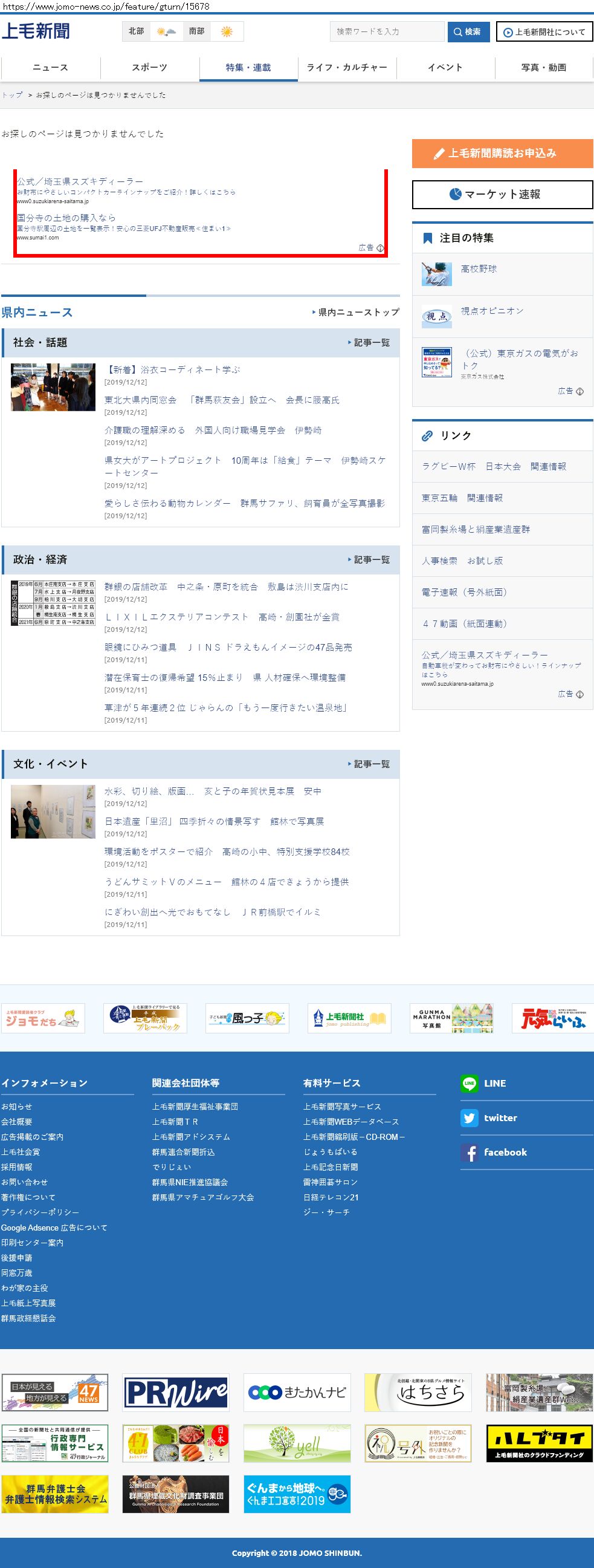The height and width of the screenshot is (1568, 594).
Task: Select the スポーツ menu tab
Action: [150, 68]
